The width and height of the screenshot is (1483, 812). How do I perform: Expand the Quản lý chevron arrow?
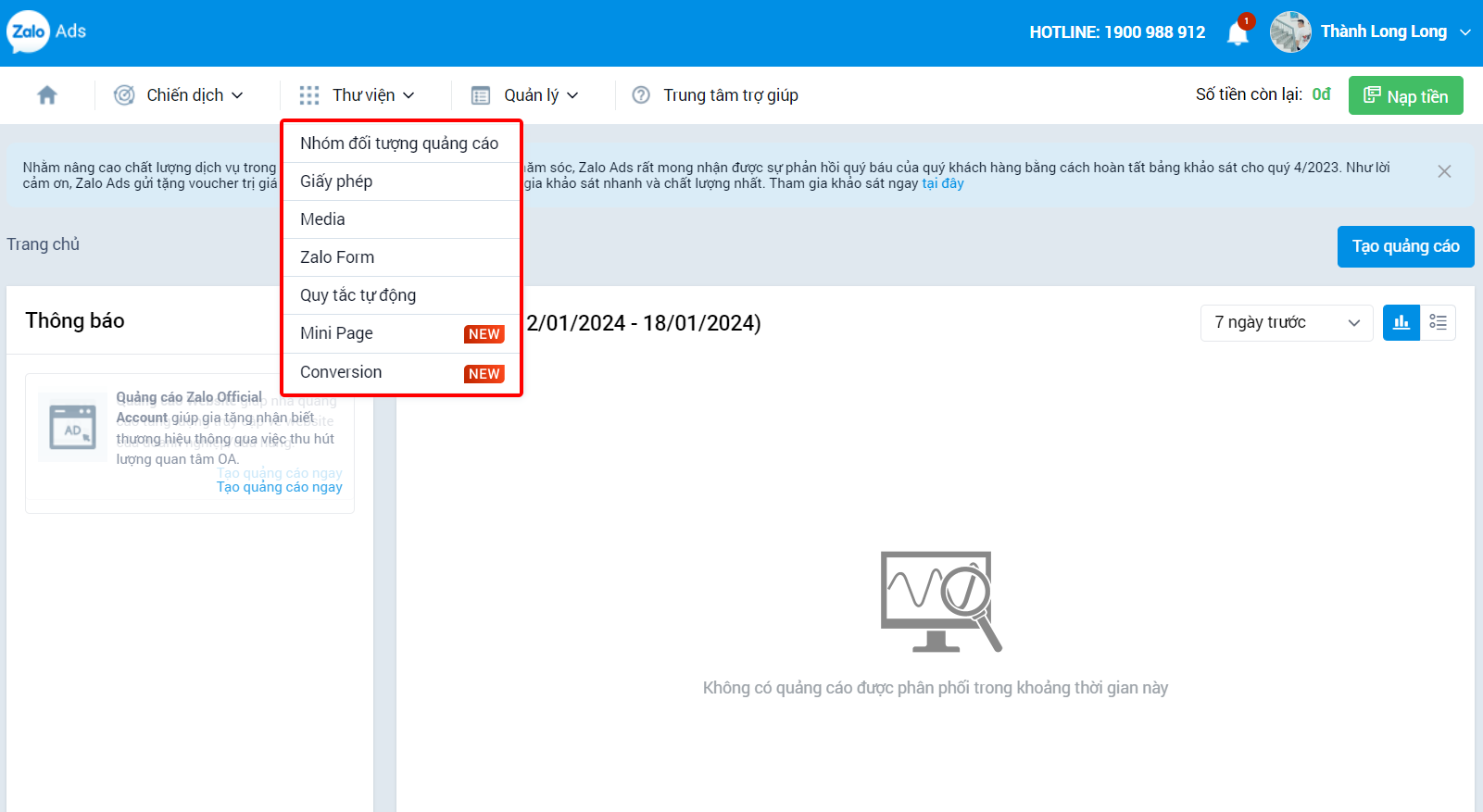[x=572, y=95]
